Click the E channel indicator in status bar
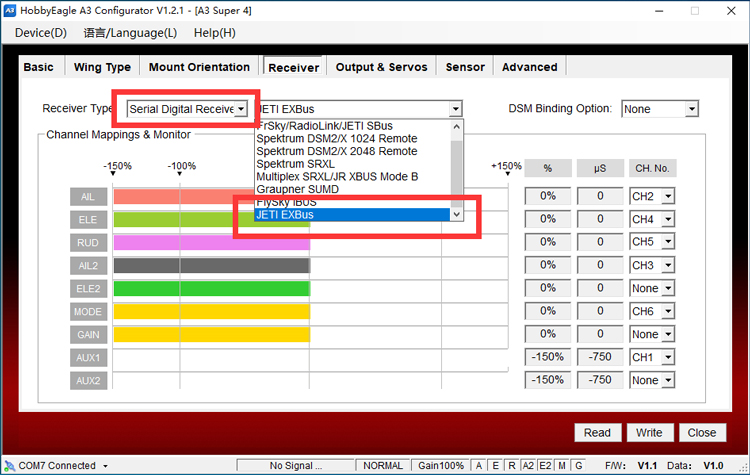This screenshot has height=475, width=750. (496, 465)
